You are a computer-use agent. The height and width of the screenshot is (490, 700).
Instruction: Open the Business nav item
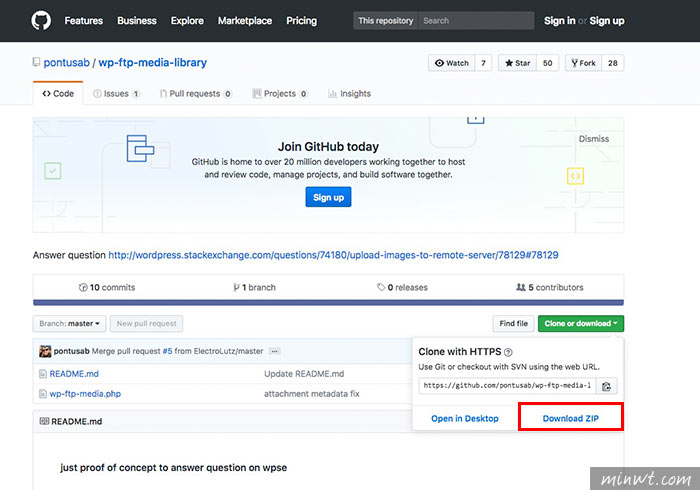click(137, 21)
